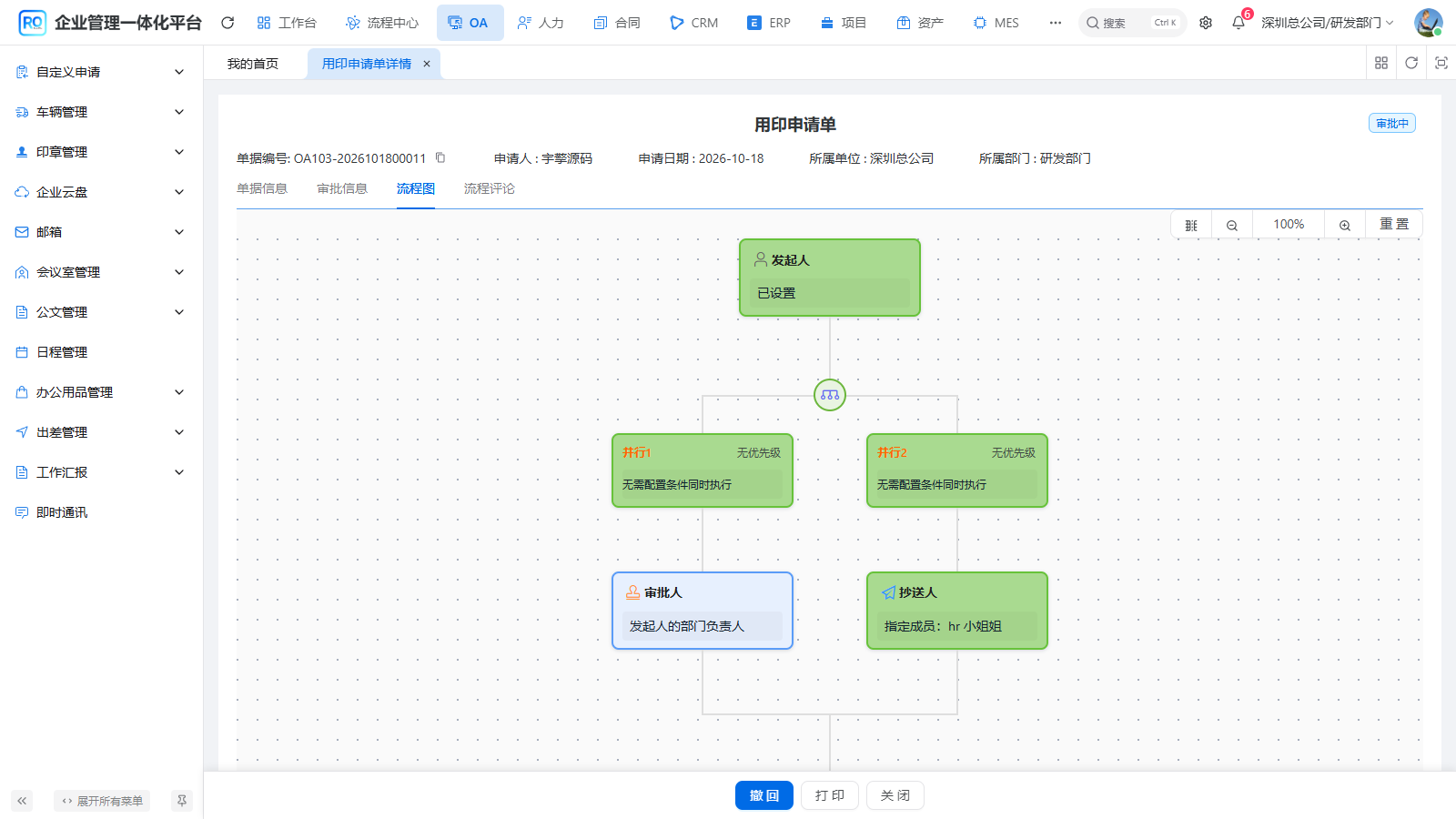Open 即时通讯 in the sidebar
This screenshot has height=819, width=1456.
102,512
